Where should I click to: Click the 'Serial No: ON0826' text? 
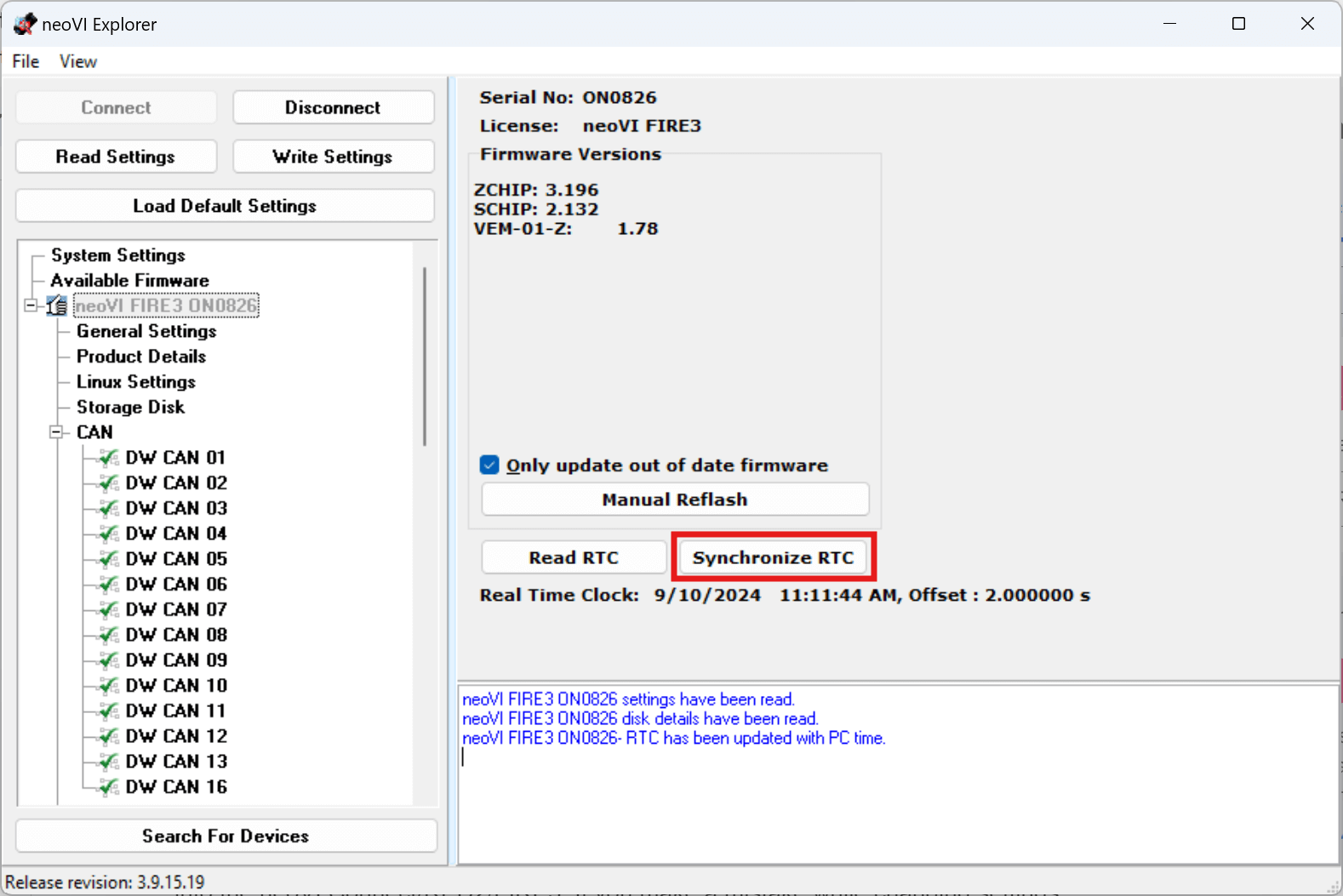click(568, 97)
